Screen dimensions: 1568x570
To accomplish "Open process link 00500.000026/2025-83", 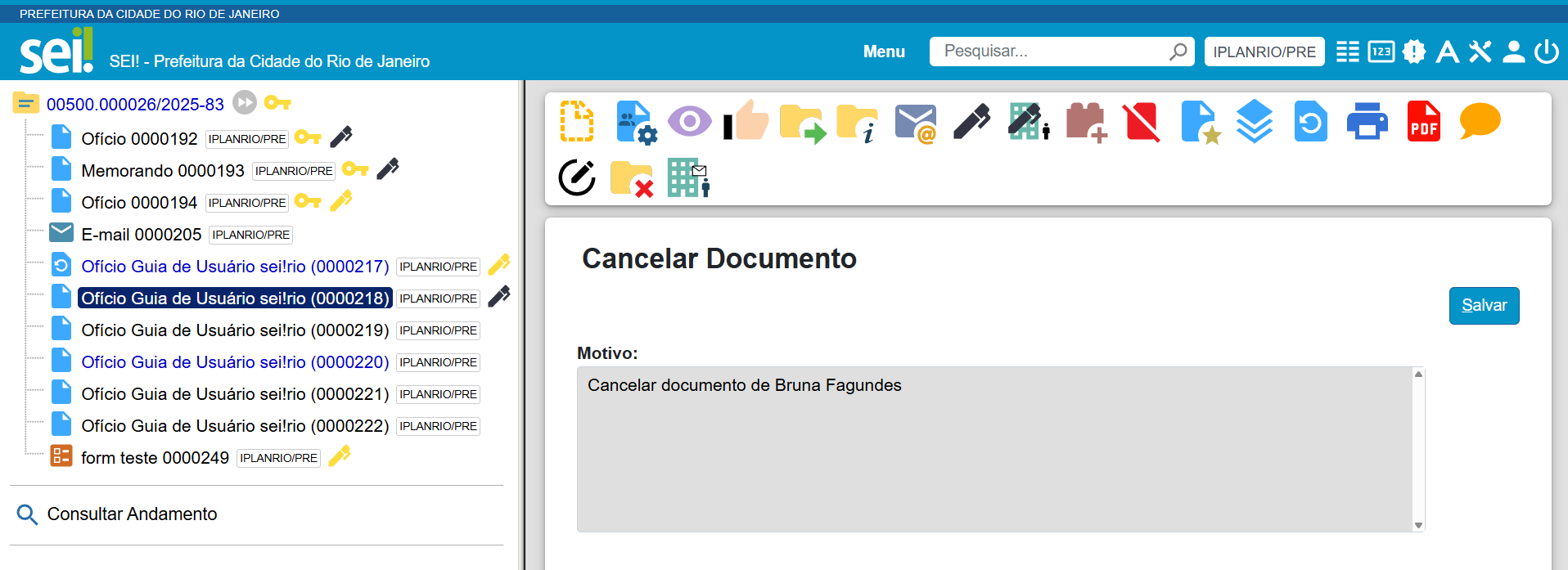I will (135, 105).
